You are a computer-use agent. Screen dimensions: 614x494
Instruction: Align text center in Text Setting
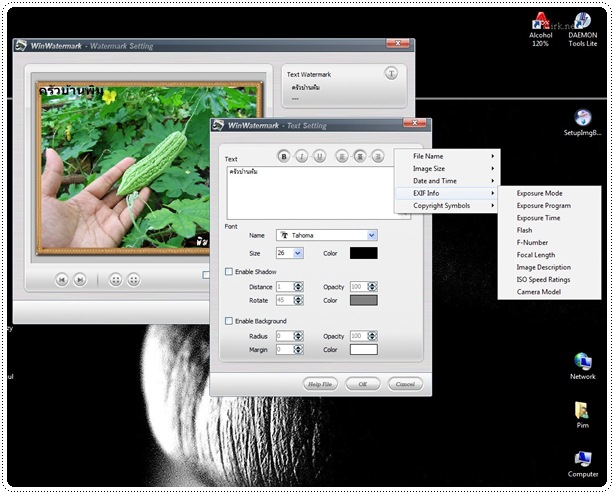point(360,157)
